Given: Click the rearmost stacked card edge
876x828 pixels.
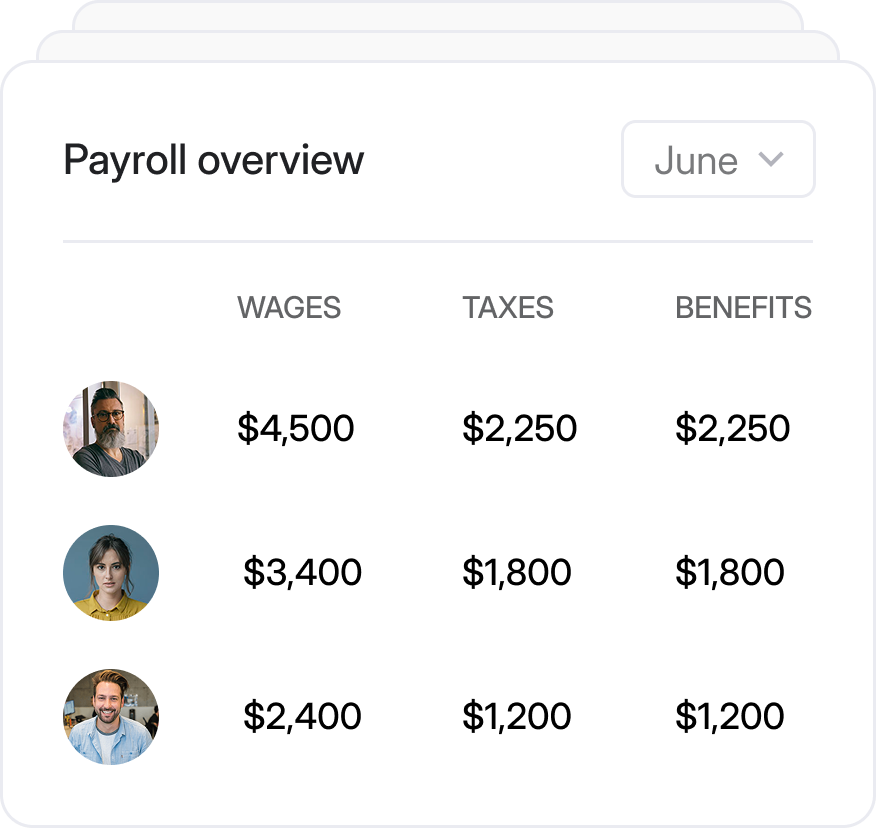Looking at the screenshot, I should click(438, 15).
